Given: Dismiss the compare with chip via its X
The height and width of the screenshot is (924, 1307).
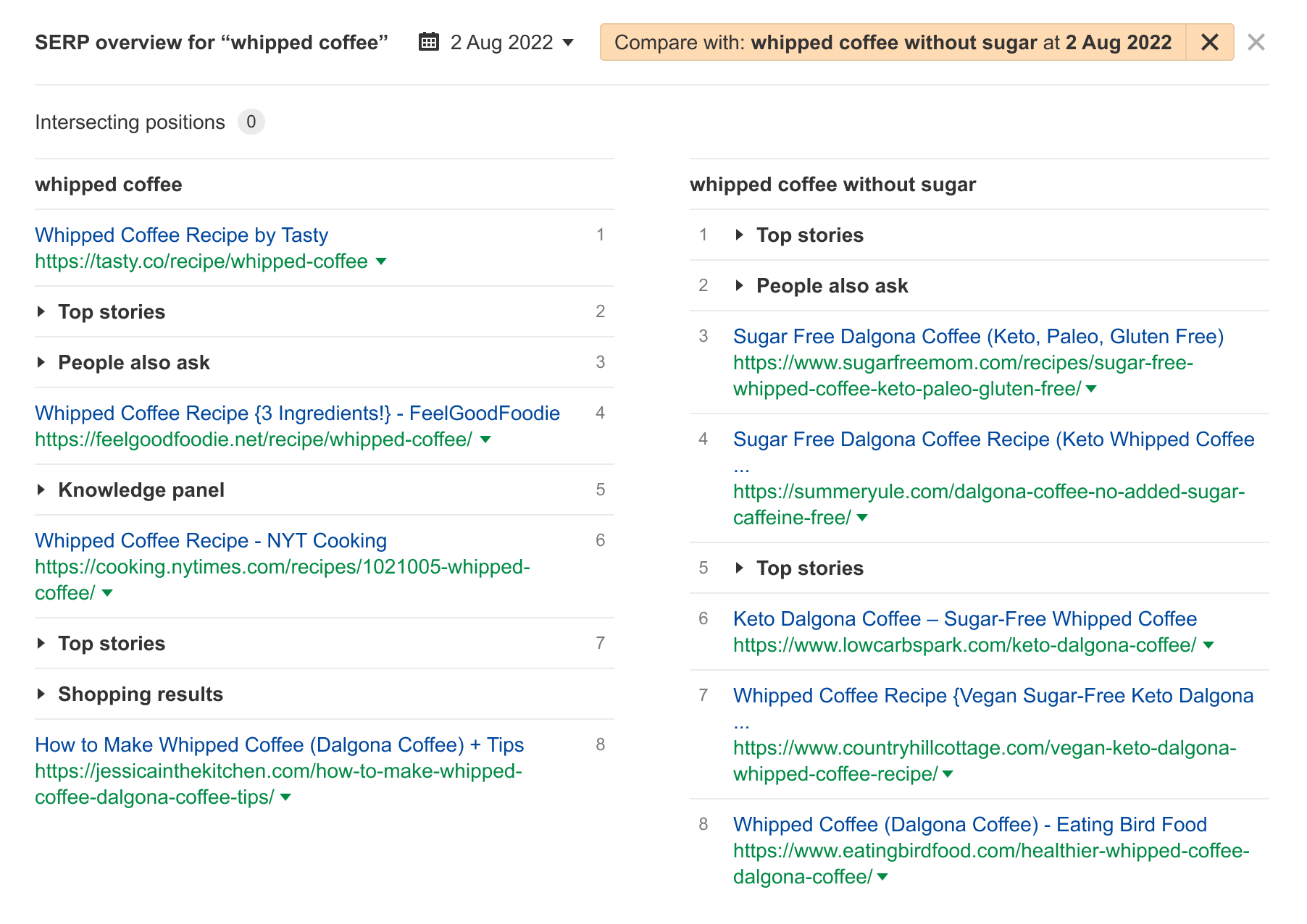Looking at the screenshot, I should point(1208,42).
